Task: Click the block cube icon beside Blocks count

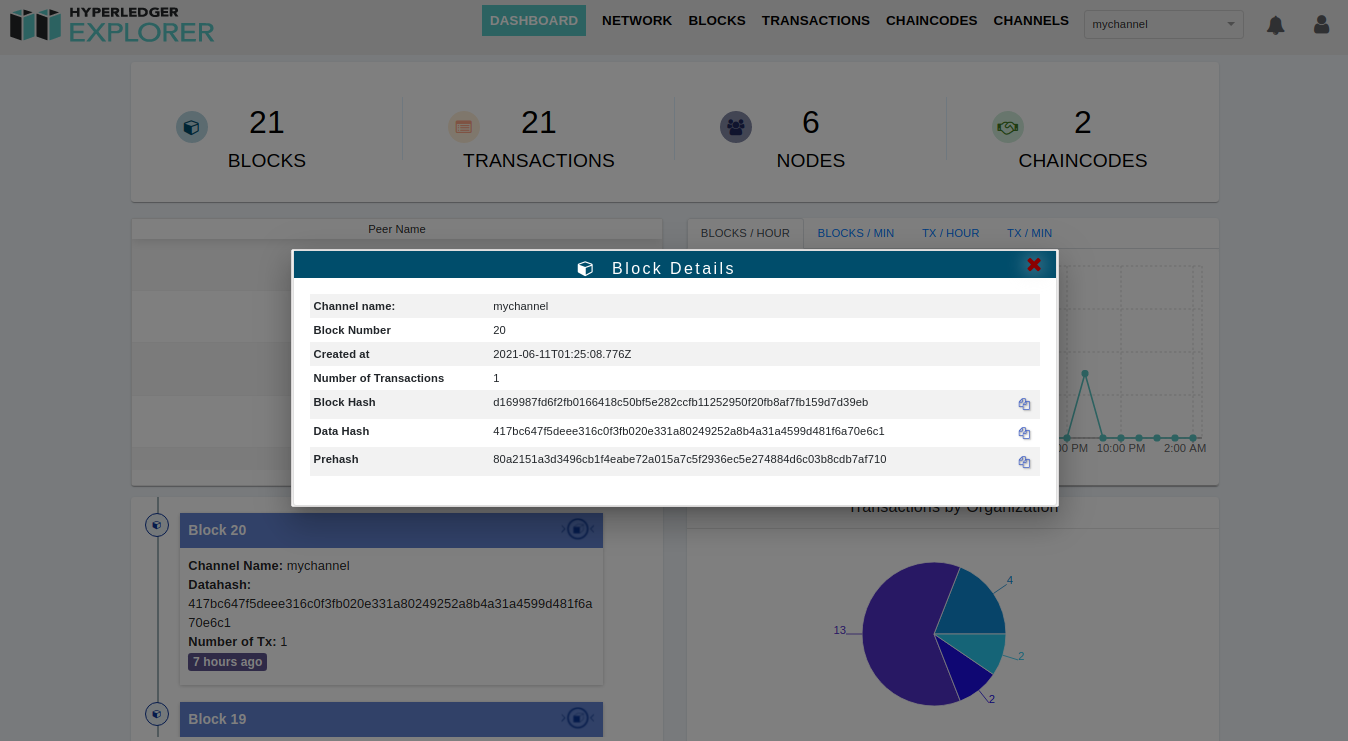Action: click(x=192, y=127)
